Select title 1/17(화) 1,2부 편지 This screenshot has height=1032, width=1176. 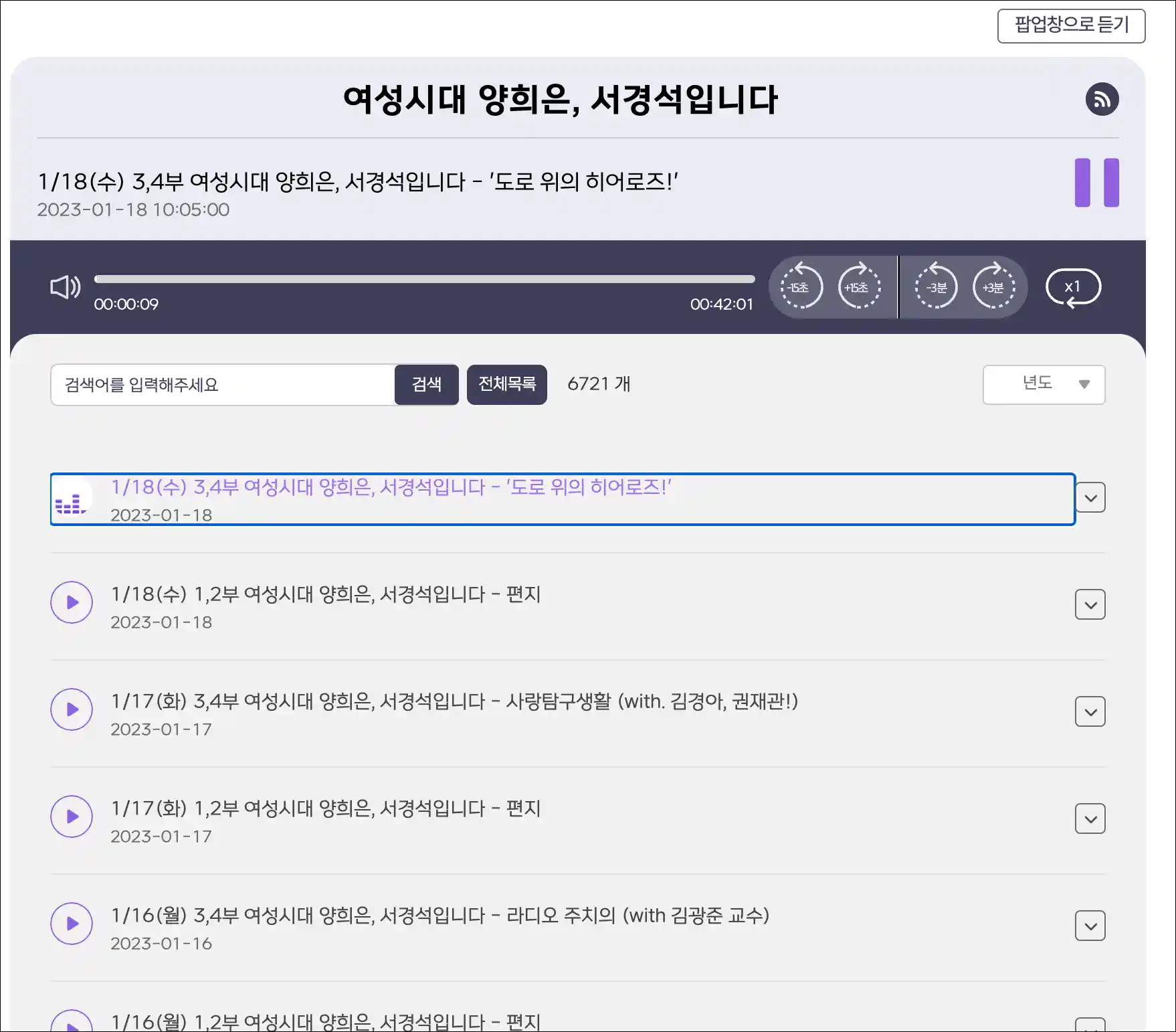pos(326,808)
